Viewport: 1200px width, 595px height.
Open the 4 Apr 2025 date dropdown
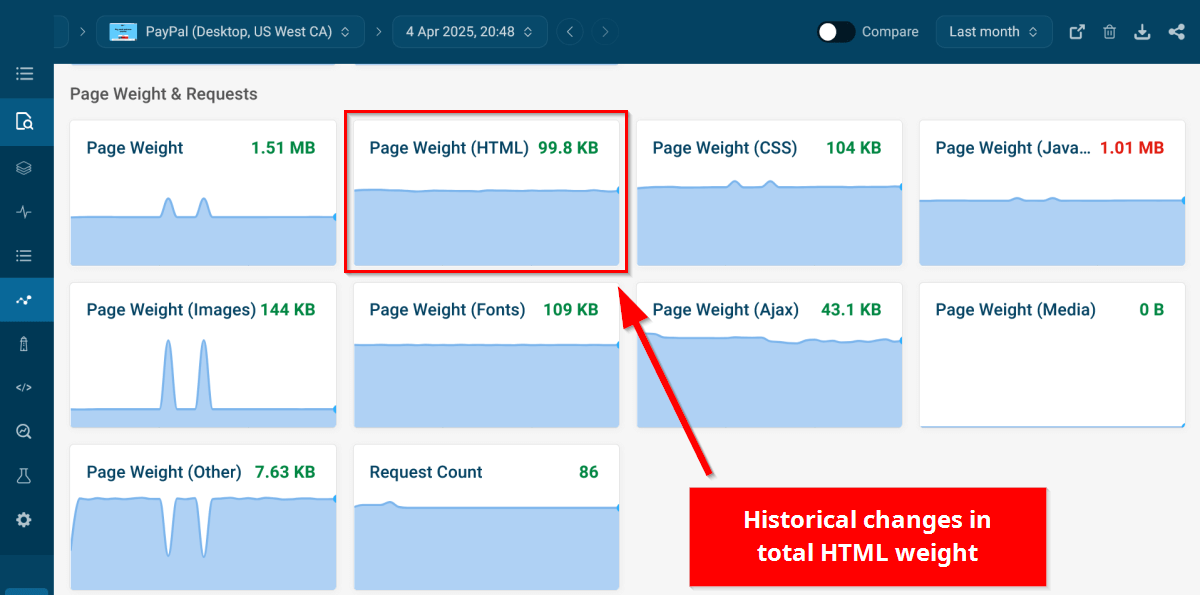point(469,32)
